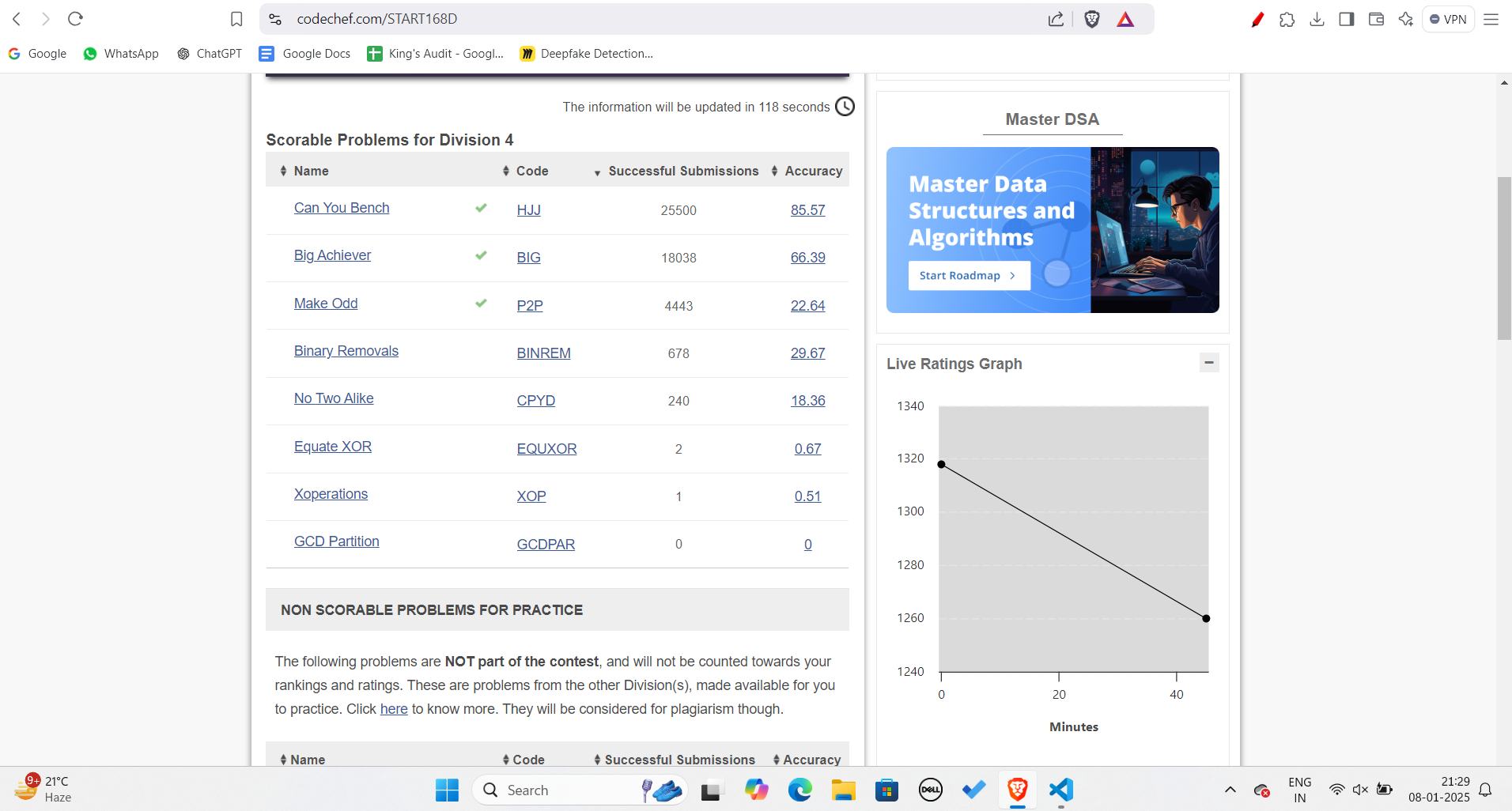Click the browser forward arrow

click(x=46, y=19)
